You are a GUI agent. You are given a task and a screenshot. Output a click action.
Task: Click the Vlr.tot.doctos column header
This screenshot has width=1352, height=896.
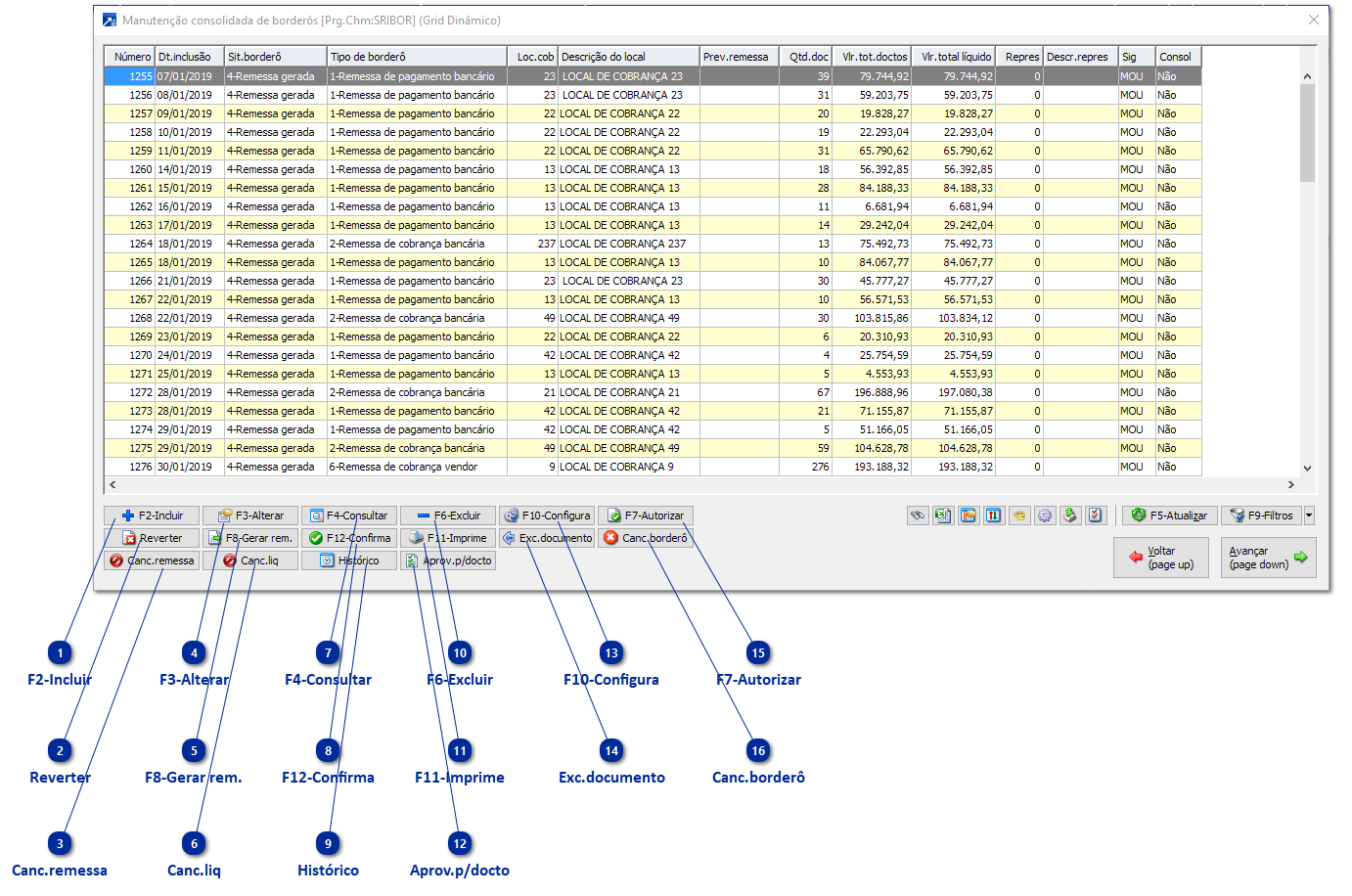click(872, 57)
